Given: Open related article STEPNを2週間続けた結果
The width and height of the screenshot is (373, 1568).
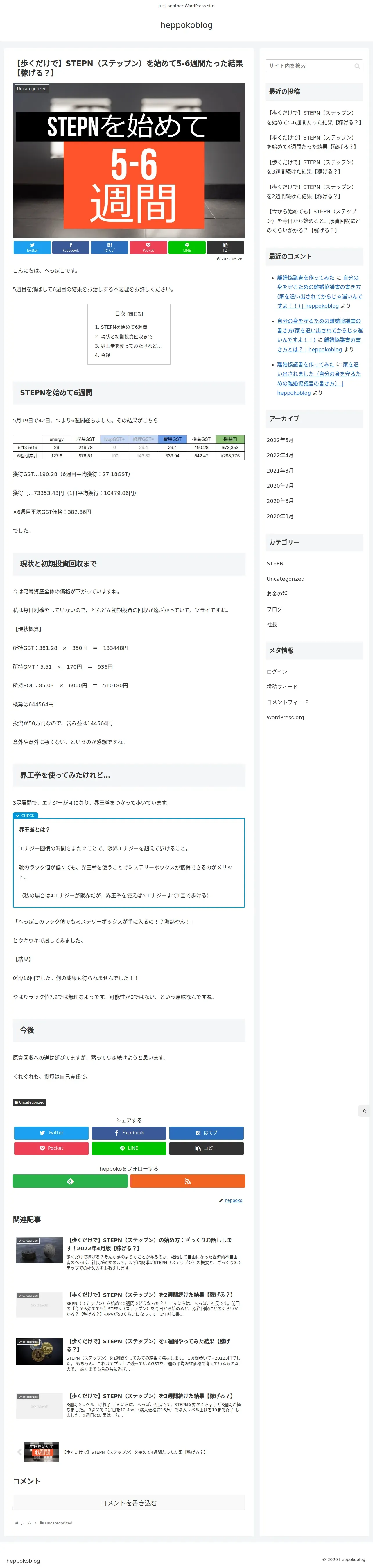Looking at the screenshot, I should tap(129, 1304).
